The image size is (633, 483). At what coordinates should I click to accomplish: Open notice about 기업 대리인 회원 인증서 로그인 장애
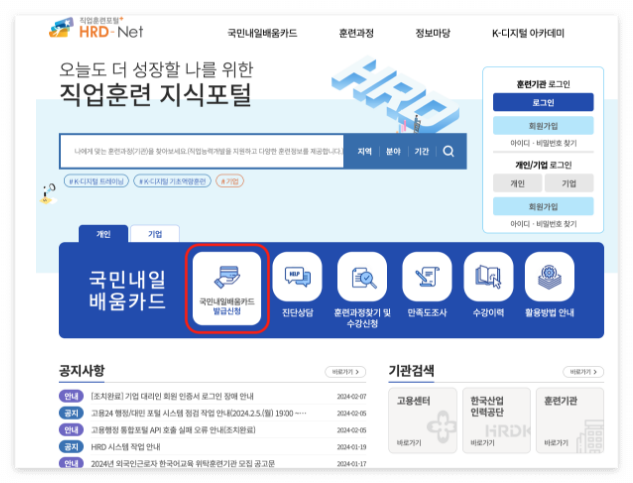click(x=172, y=396)
